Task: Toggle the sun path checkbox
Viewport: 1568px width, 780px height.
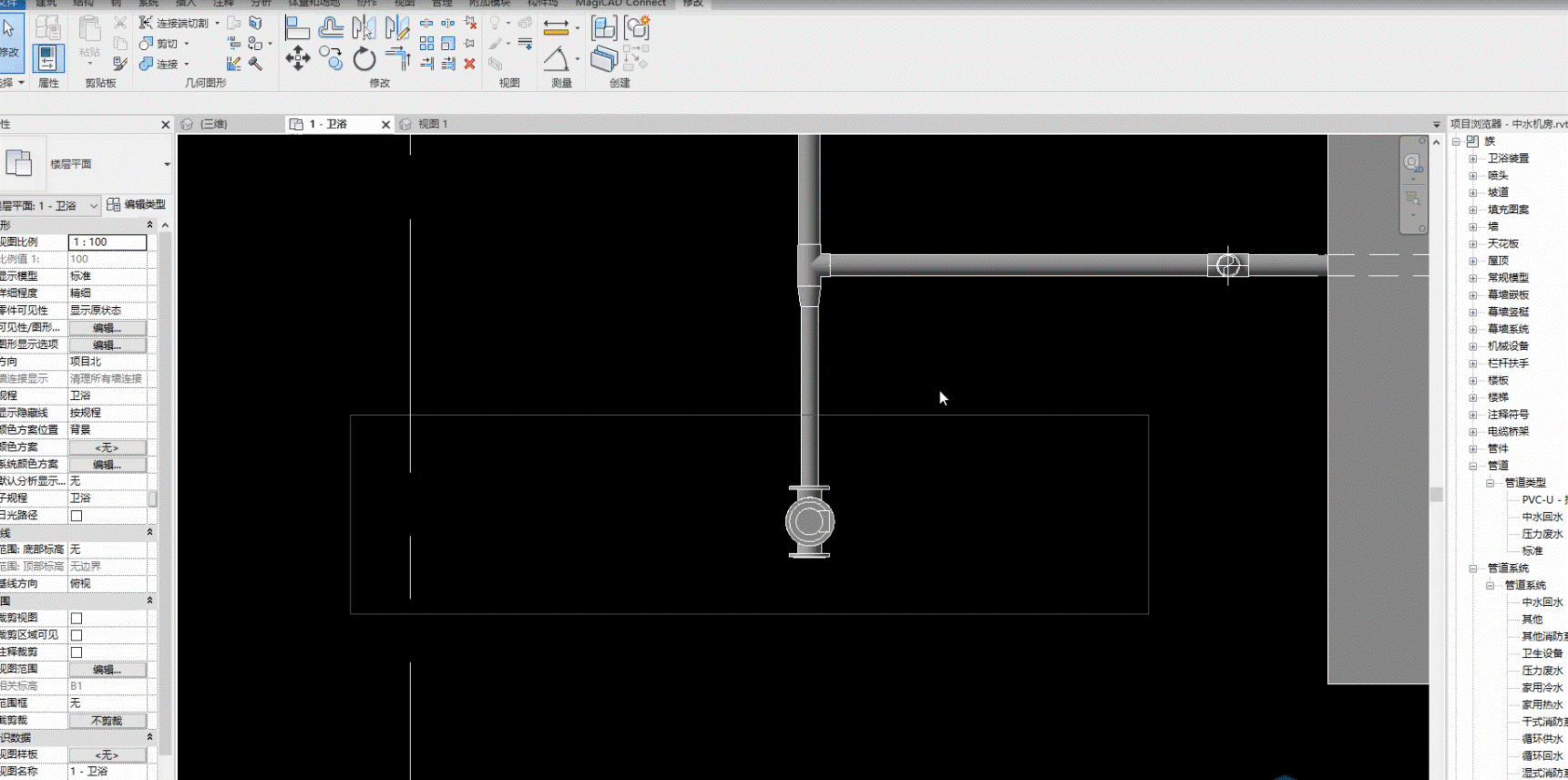Action: pyautogui.click(x=77, y=516)
